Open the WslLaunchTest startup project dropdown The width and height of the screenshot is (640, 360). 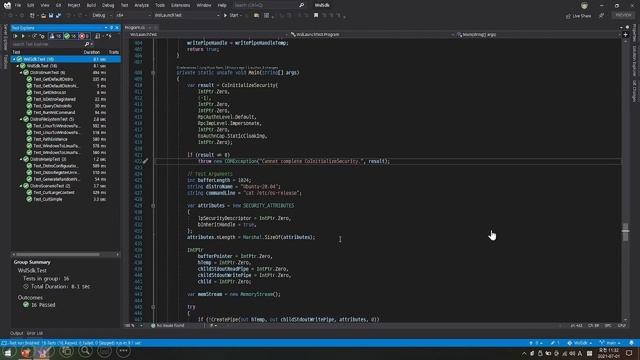tap(186, 16)
